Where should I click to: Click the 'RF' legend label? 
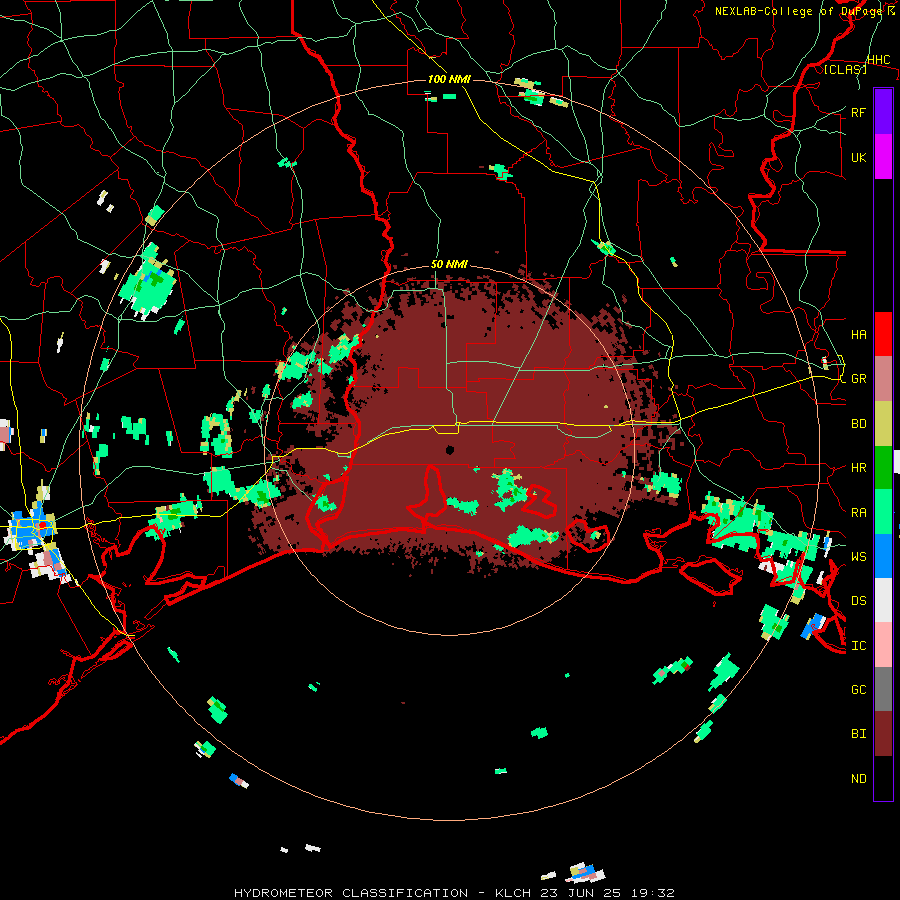pyautogui.click(x=858, y=112)
